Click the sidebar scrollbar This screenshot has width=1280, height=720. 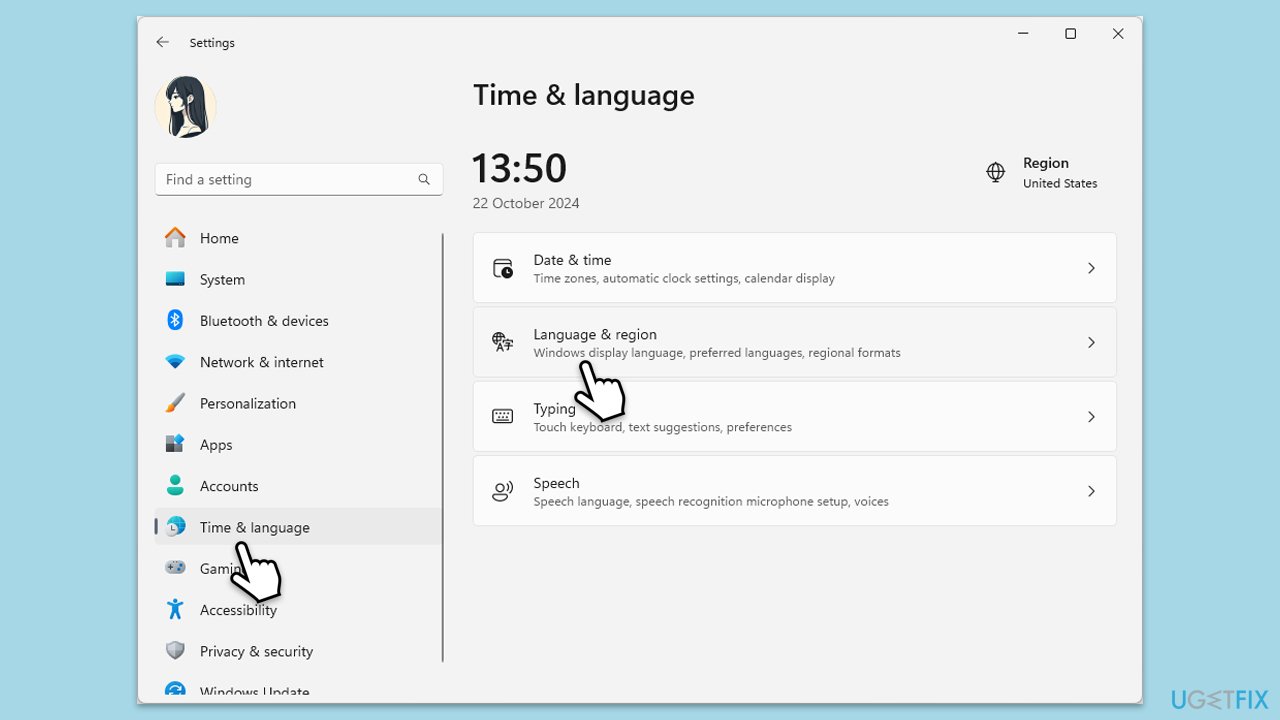coord(443,447)
